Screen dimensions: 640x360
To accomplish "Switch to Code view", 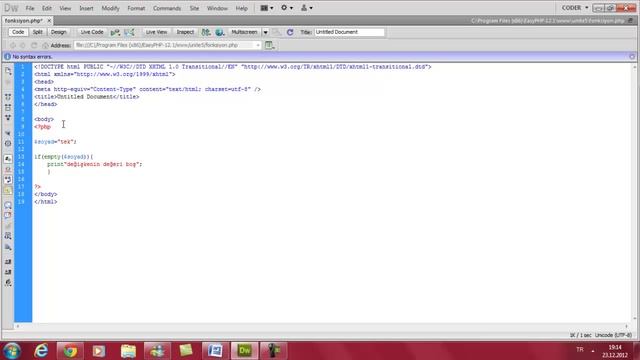I will (x=18, y=32).
